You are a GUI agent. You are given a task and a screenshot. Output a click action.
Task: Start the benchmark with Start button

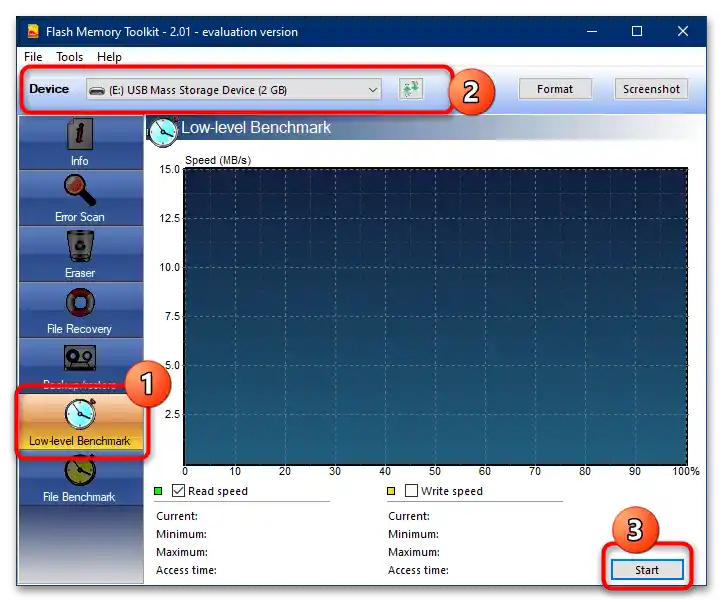pyautogui.click(x=647, y=570)
